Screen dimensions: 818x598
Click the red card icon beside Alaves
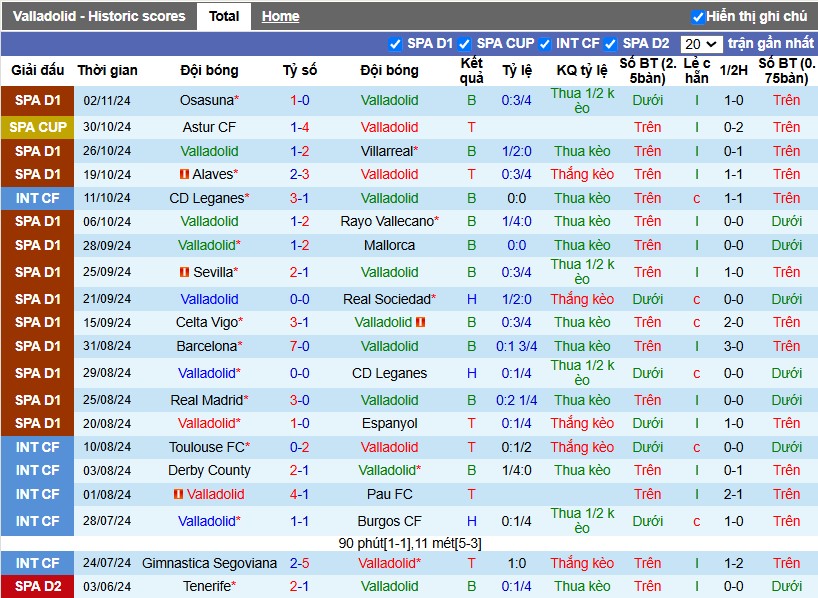(184, 174)
